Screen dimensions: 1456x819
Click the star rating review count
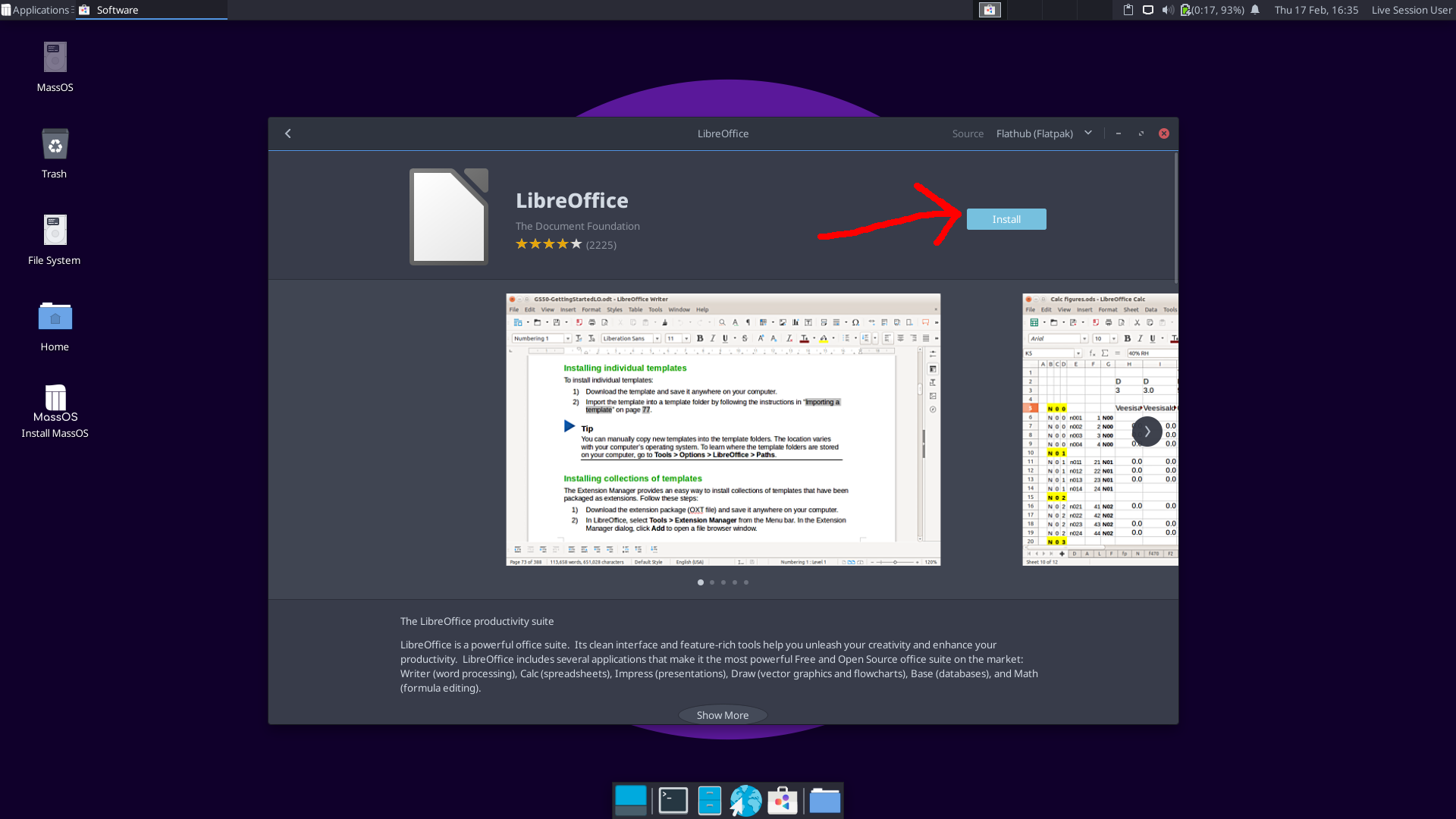[x=601, y=245]
